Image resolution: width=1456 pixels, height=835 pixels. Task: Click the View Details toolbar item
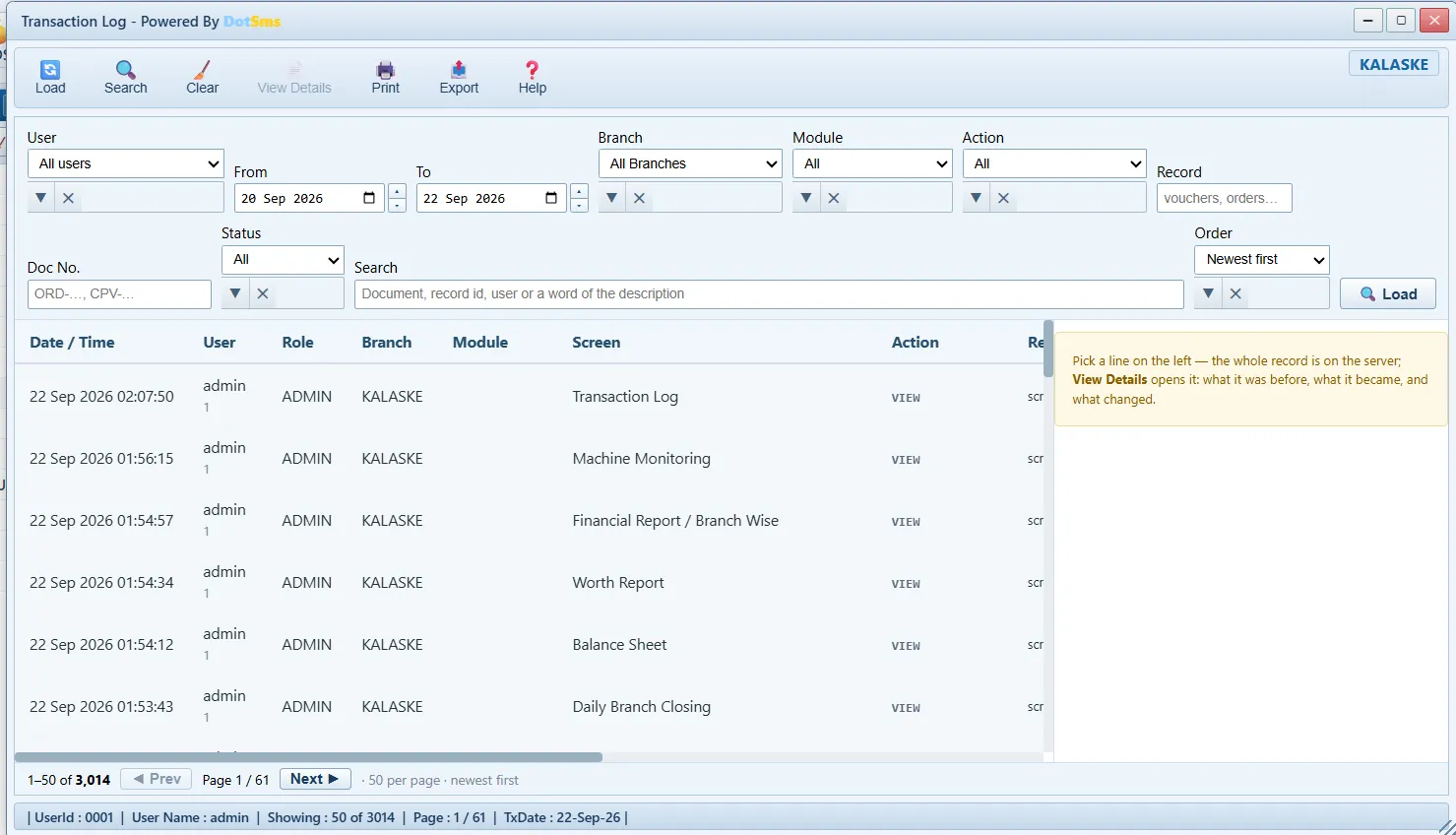pos(294,77)
